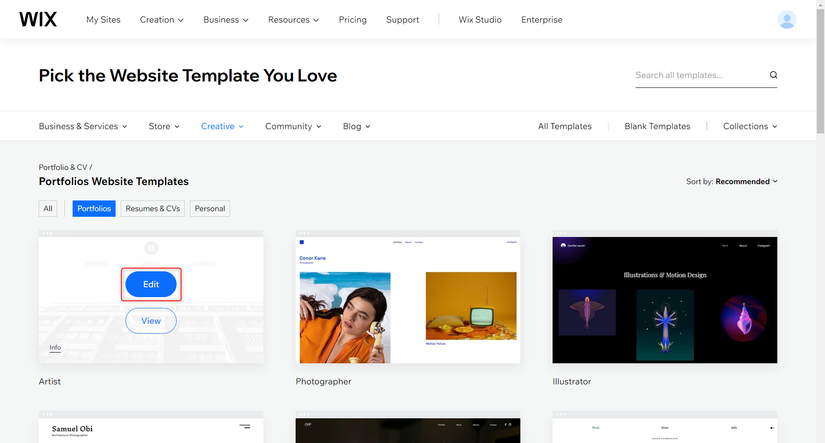Select the All filter chip
Image resolution: width=825 pixels, height=443 pixels.
tap(48, 208)
